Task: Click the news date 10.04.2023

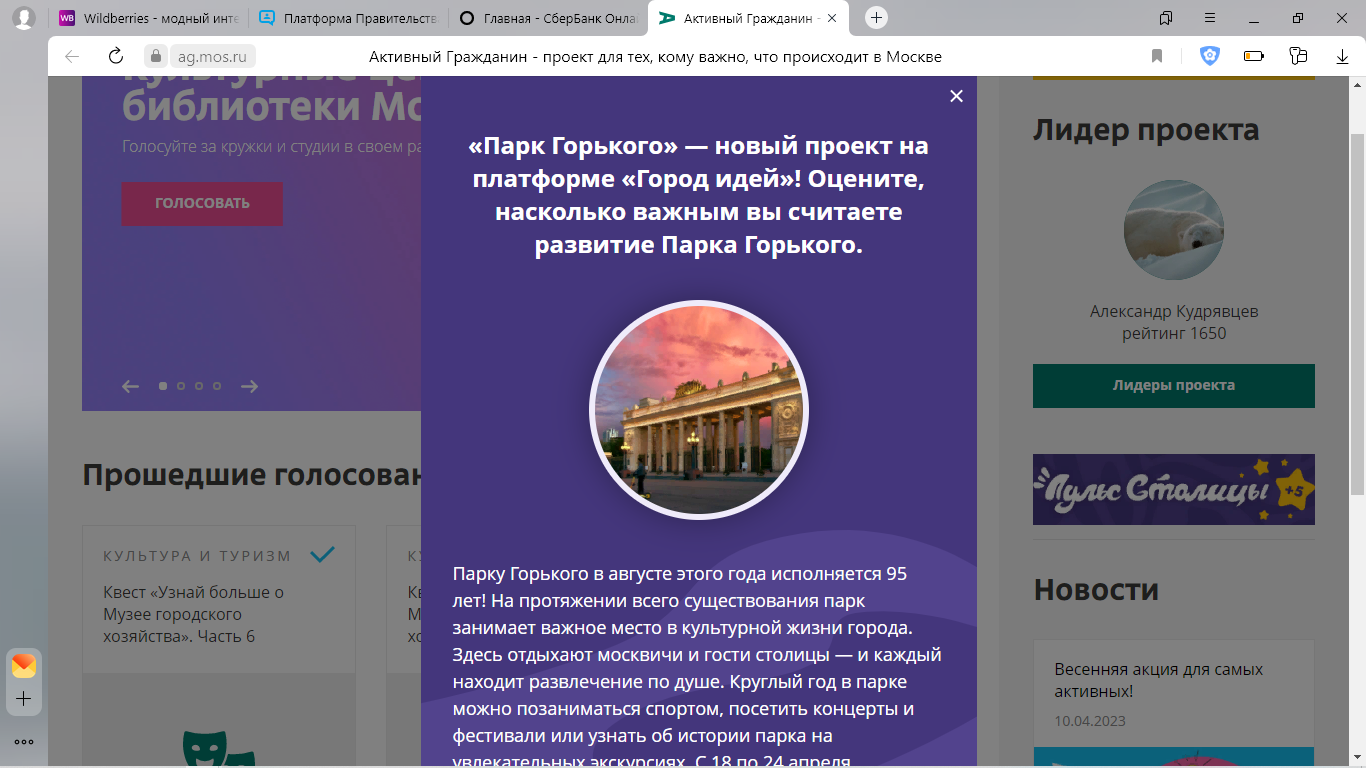Action: click(x=1090, y=720)
